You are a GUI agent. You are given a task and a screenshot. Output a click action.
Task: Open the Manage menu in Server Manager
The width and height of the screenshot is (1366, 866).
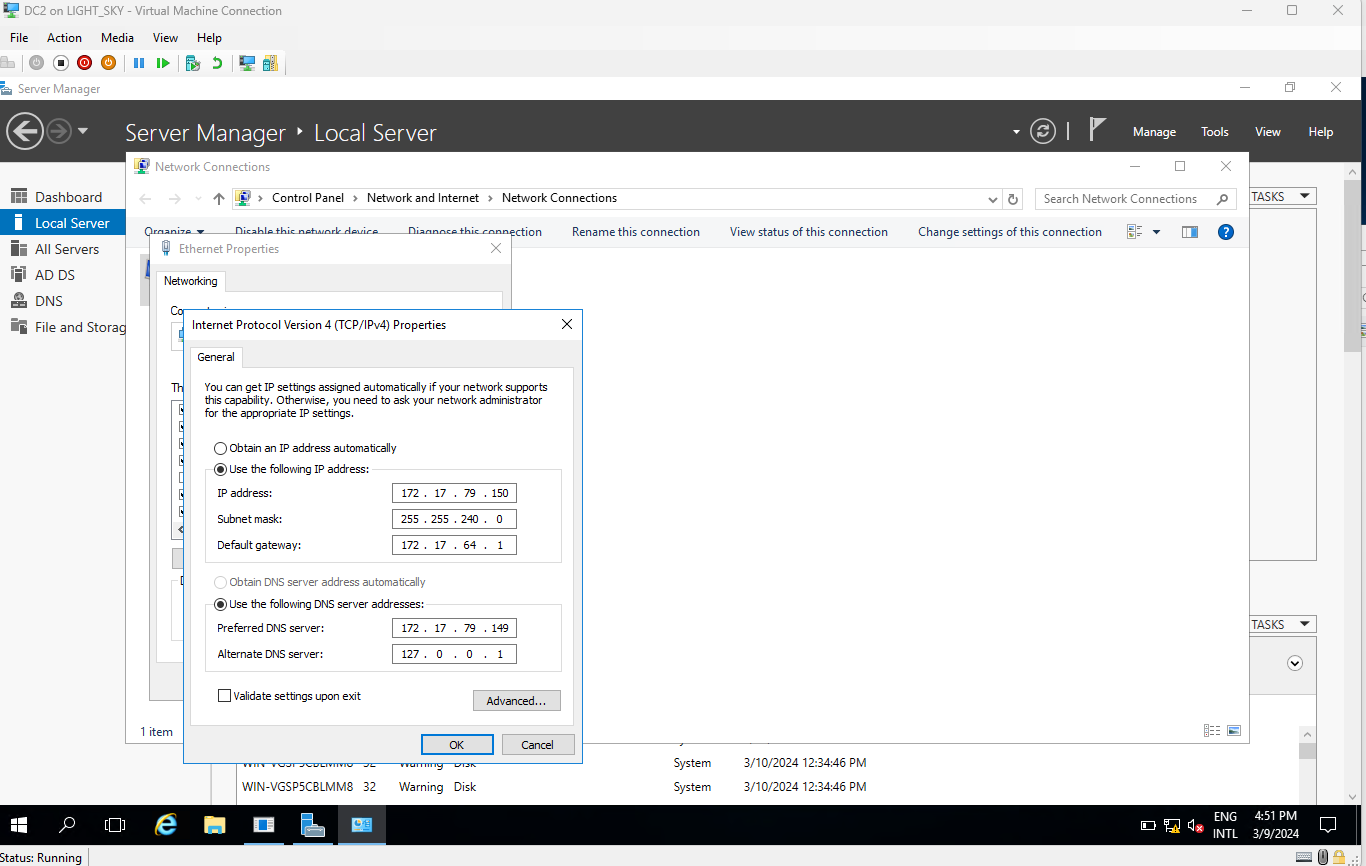click(x=1154, y=132)
